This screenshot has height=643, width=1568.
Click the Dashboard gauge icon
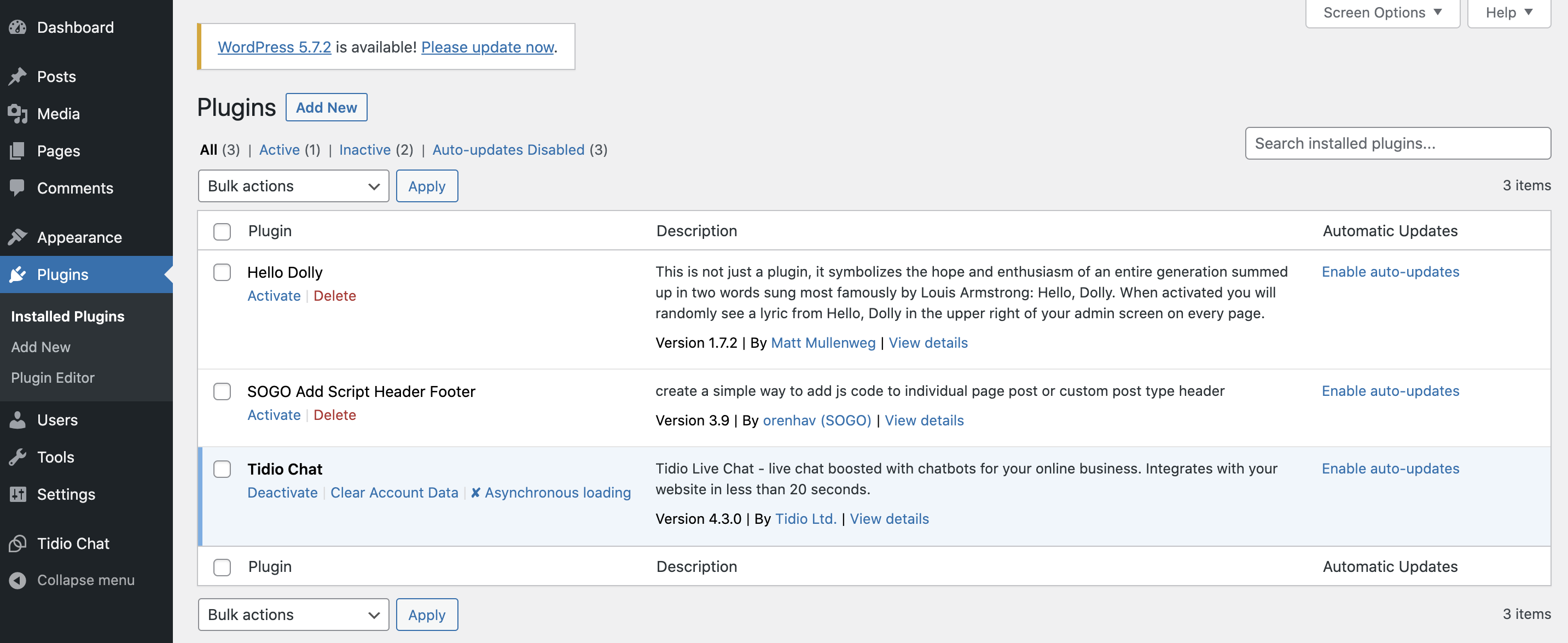pos(18,27)
